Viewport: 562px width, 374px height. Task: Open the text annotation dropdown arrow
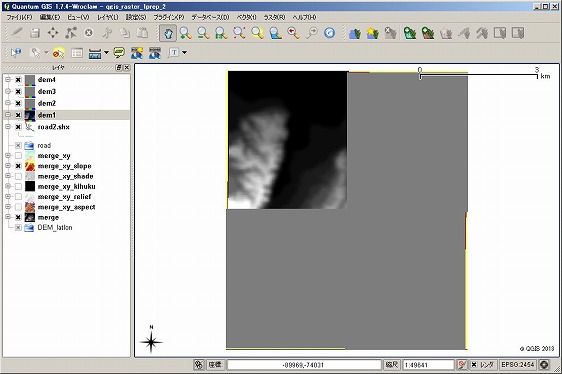tap(185, 53)
